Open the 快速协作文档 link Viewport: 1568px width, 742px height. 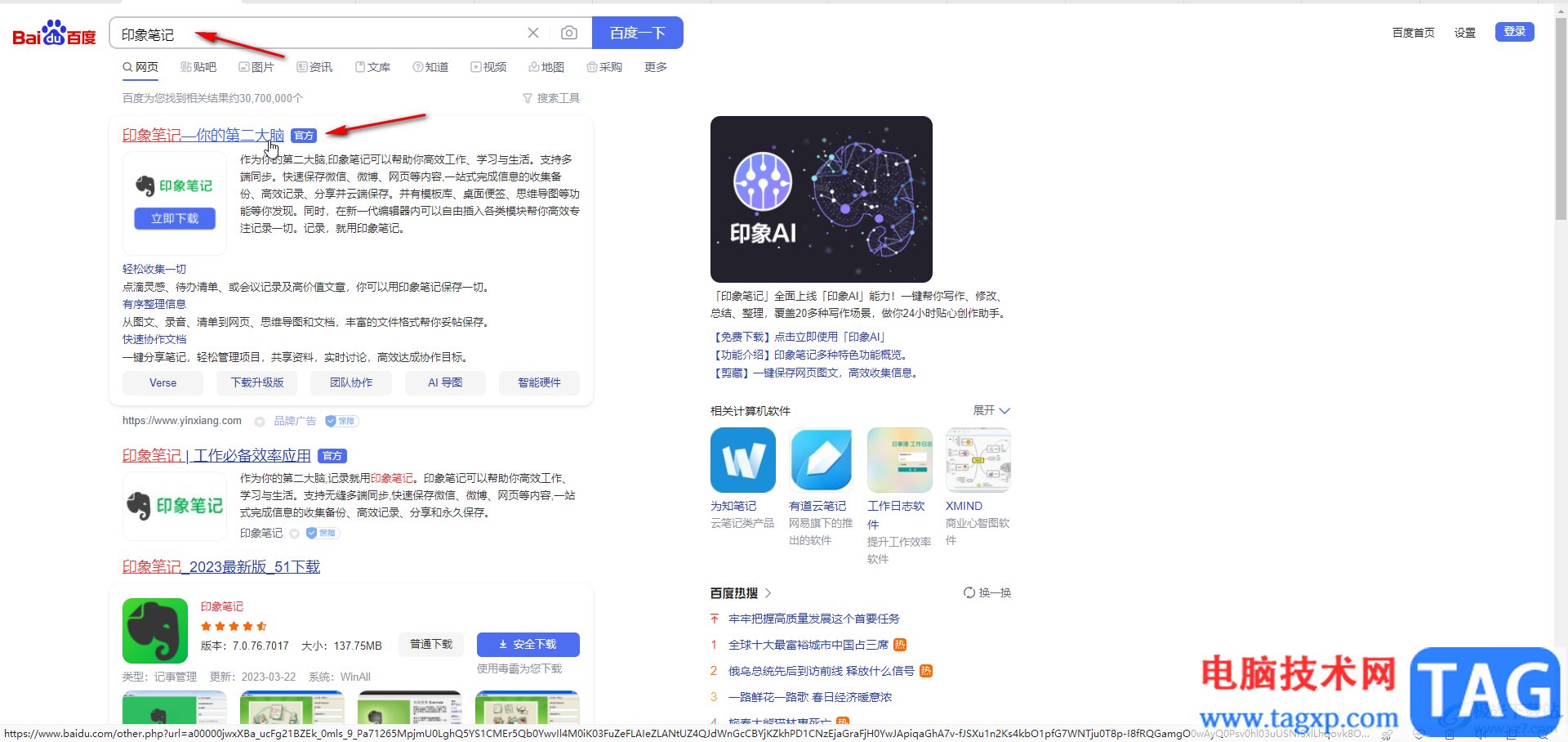tap(154, 339)
